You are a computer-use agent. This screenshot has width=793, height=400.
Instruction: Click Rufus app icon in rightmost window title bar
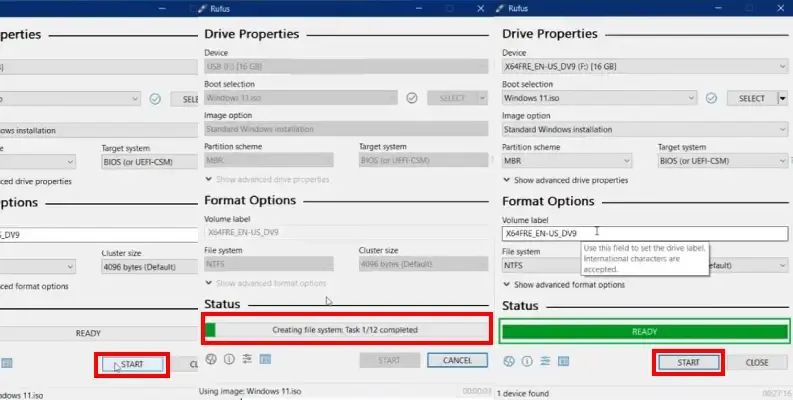500,8
